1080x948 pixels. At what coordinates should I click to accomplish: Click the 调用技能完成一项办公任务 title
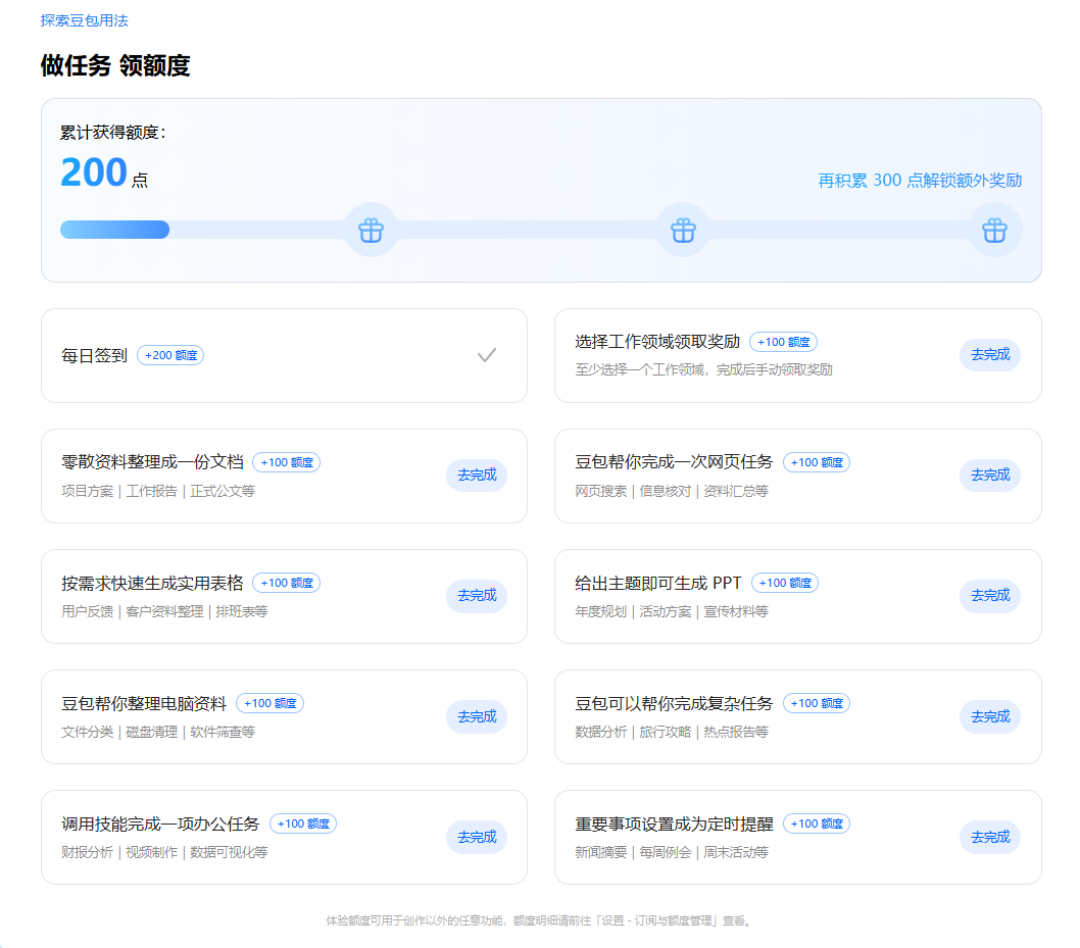[160, 824]
